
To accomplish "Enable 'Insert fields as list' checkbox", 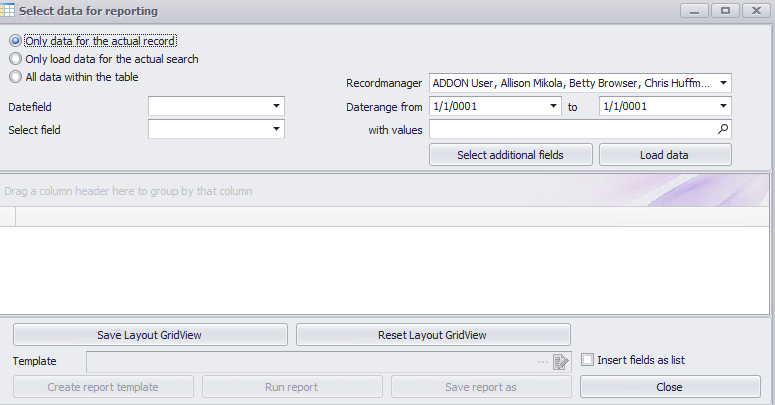I will pyautogui.click(x=588, y=360).
